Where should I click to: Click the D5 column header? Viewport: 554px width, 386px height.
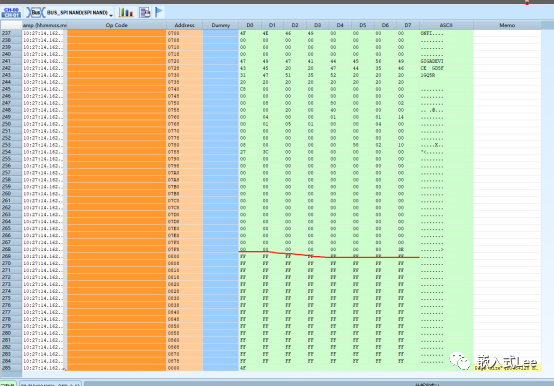click(363, 25)
